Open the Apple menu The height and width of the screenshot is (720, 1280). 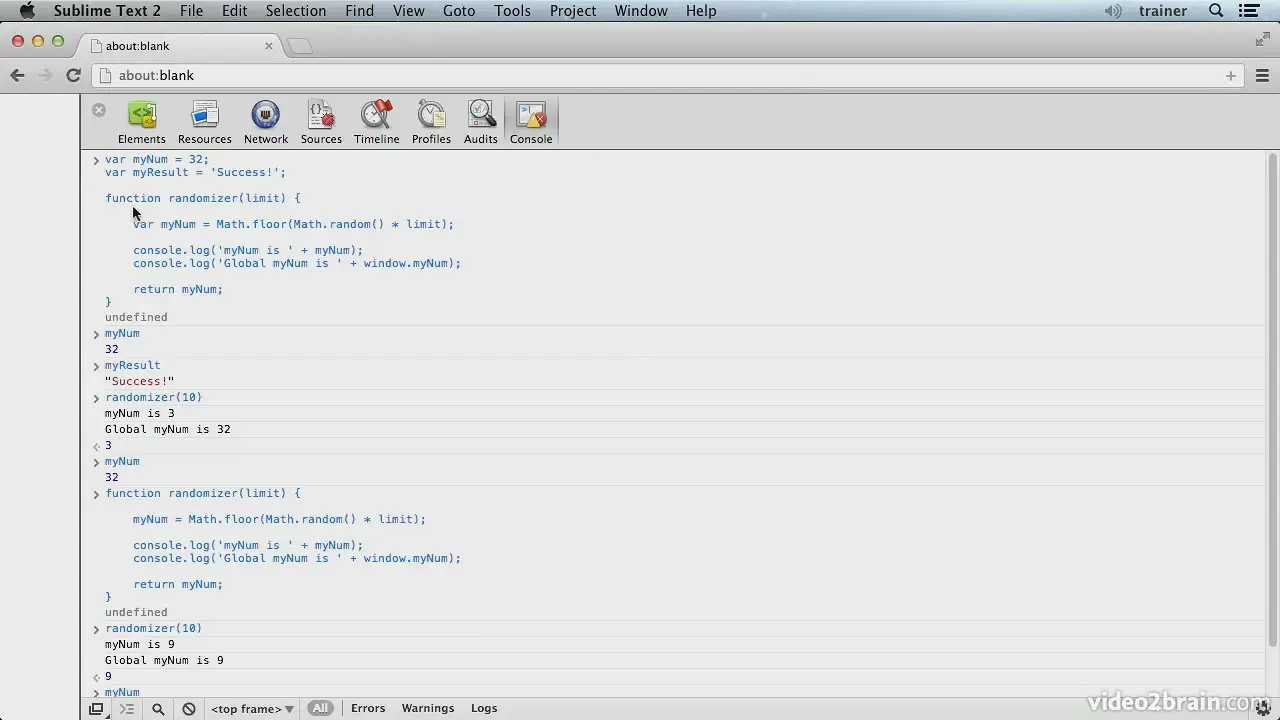click(27, 11)
